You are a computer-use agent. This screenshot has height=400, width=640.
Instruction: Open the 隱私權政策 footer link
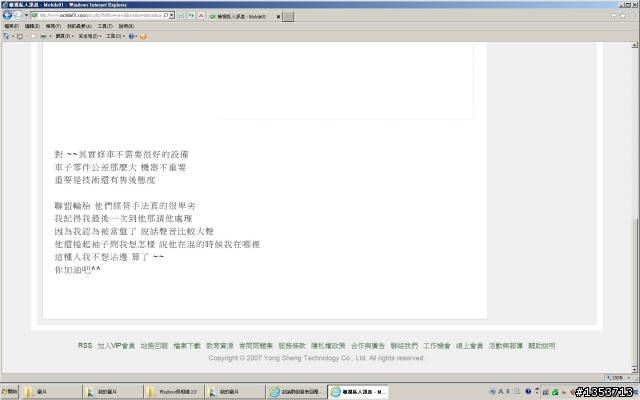[328, 346]
